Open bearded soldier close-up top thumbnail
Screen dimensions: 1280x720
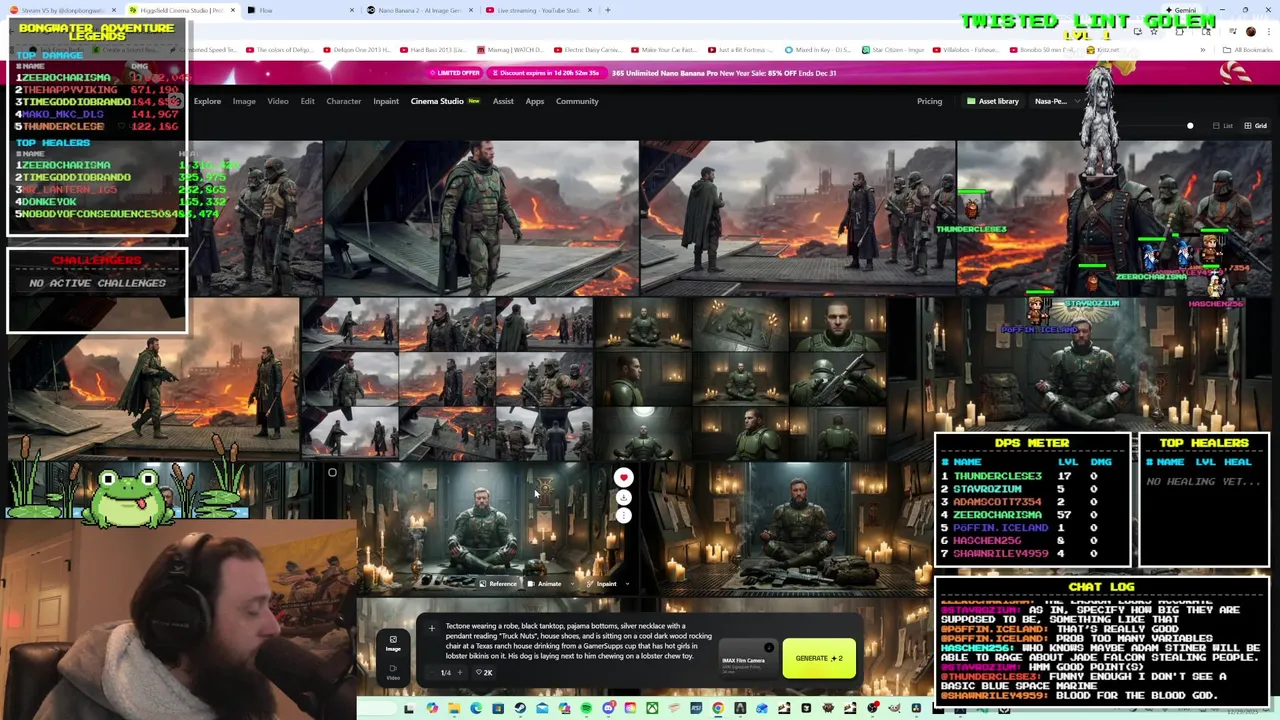click(x=480, y=218)
